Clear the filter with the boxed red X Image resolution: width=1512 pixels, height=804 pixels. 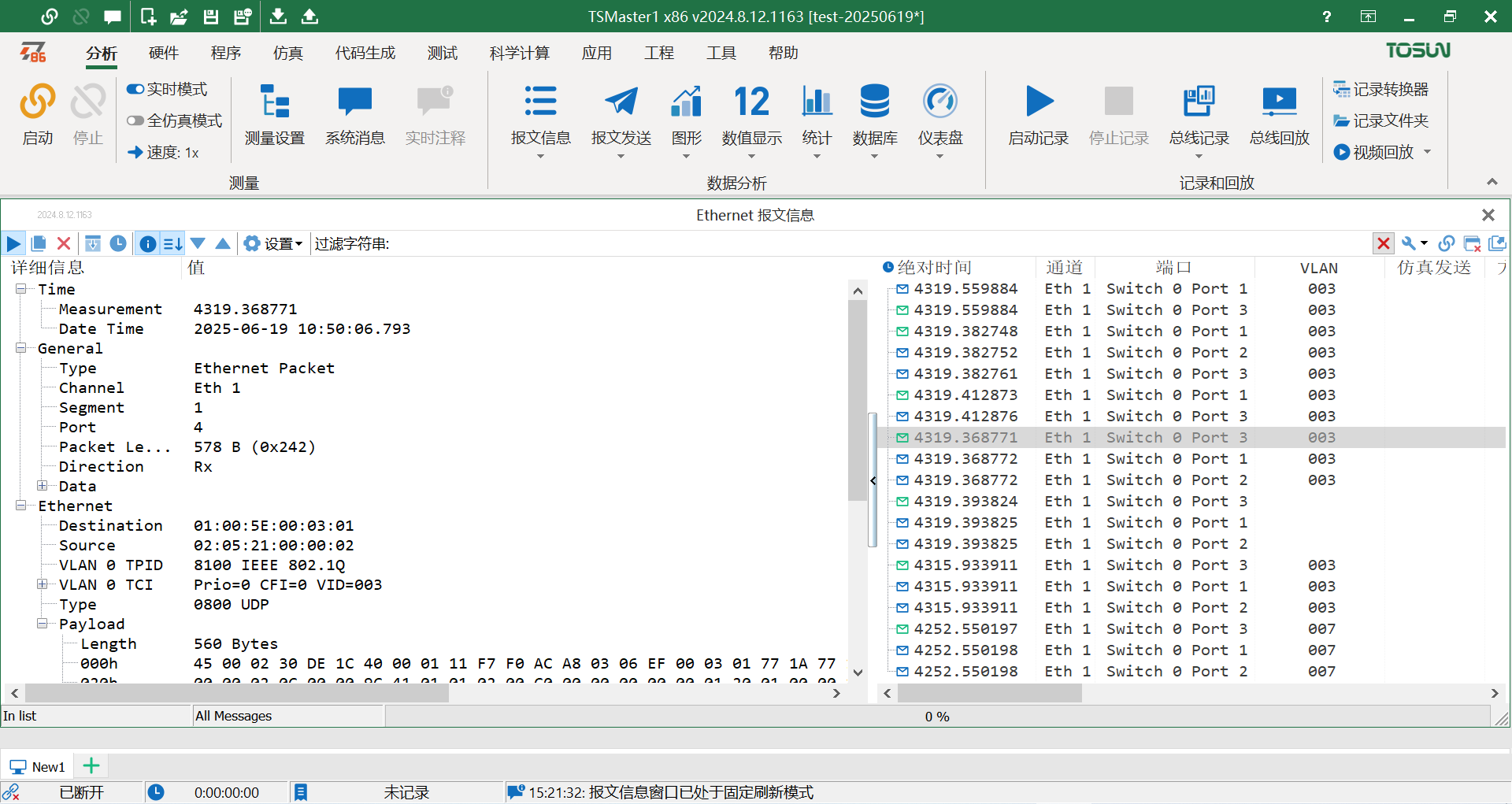pos(1383,243)
